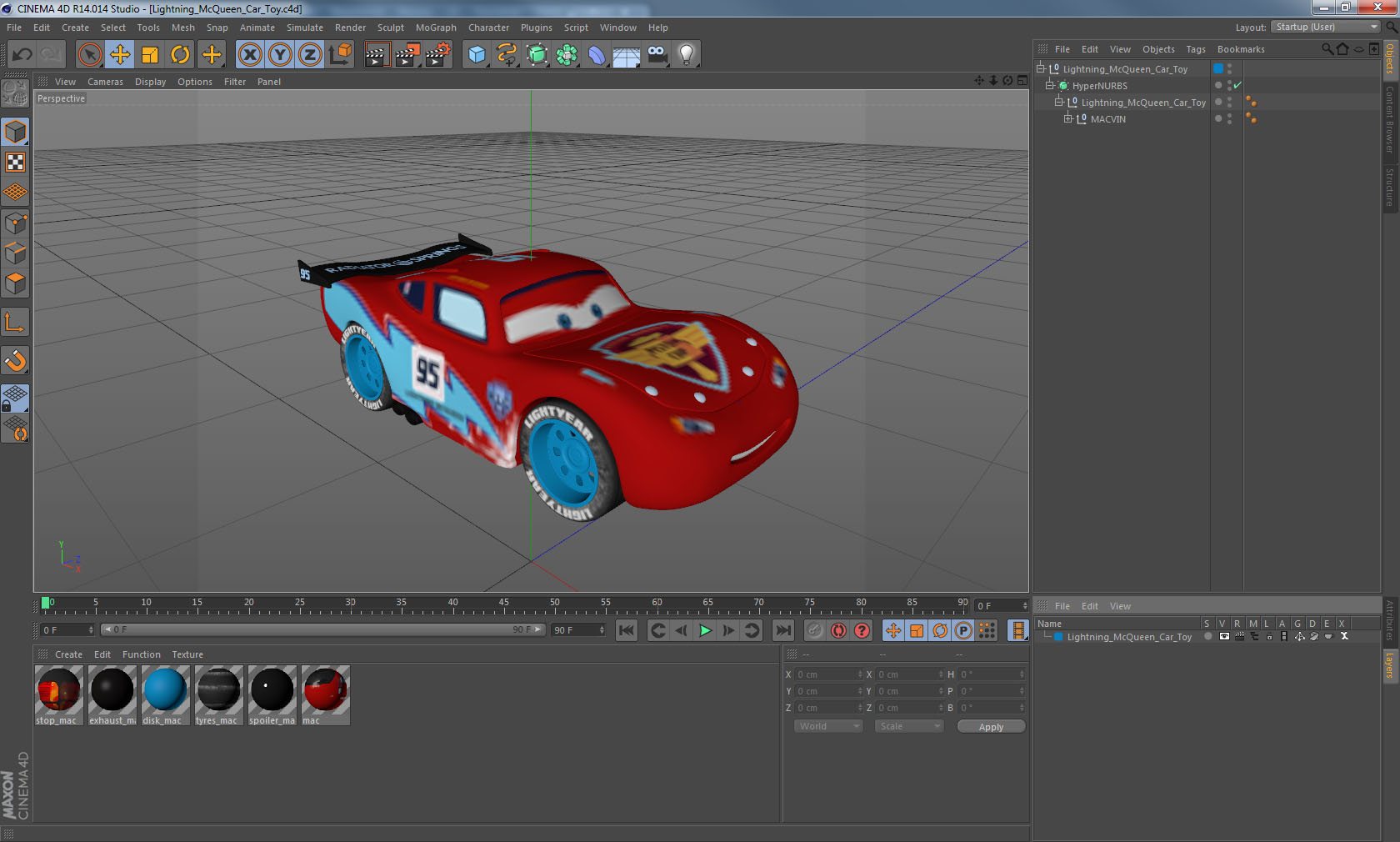Viewport: 1400px width, 842px height.
Task: Open the Sculpt menu
Action: click(x=391, y=28)
